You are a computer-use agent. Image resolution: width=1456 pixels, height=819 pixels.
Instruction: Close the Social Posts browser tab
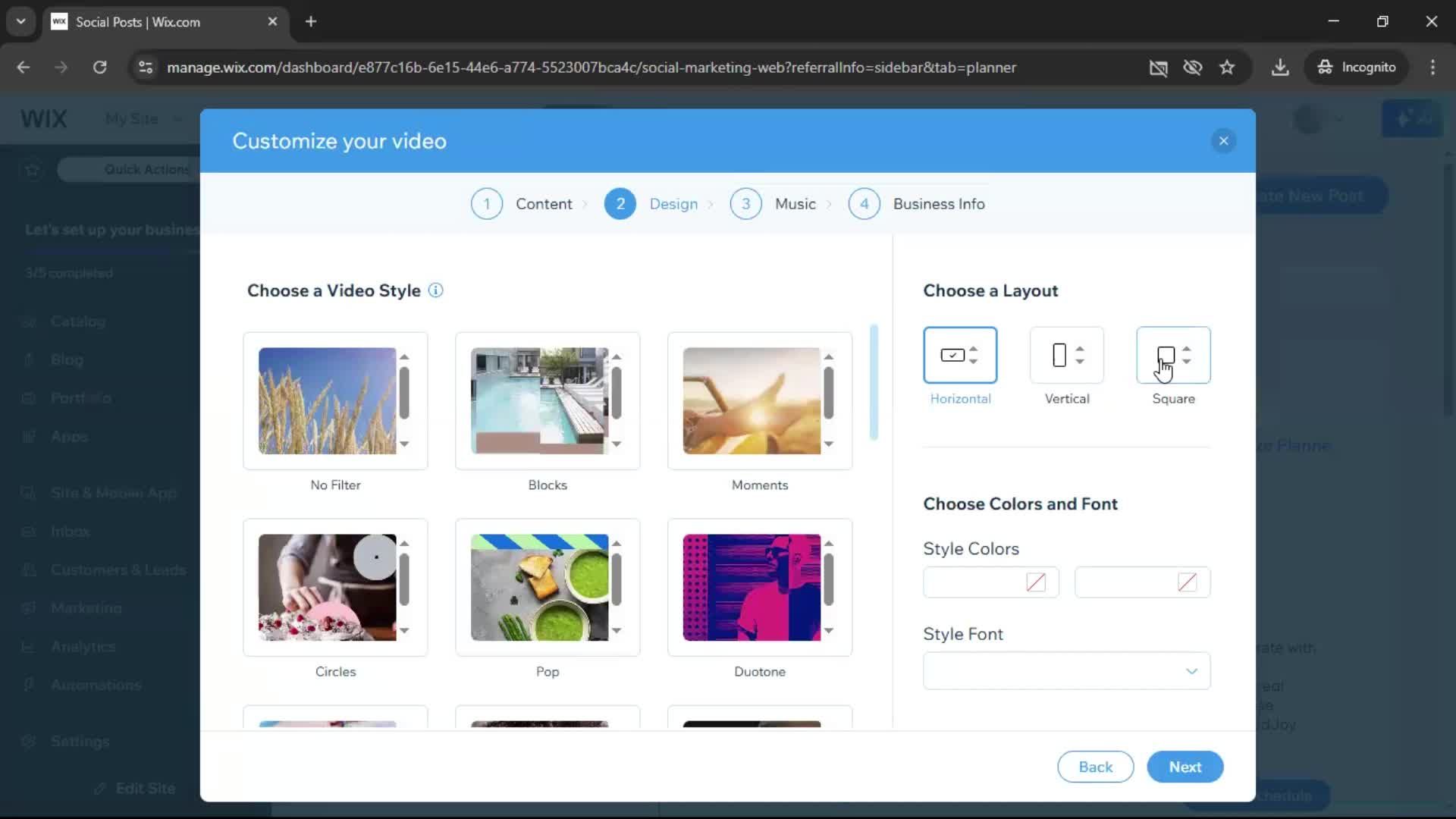click(272, 21)
